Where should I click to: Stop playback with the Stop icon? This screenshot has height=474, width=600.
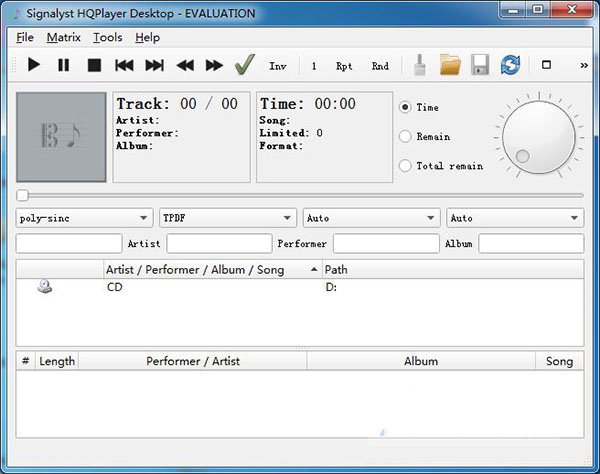point(94,65)
